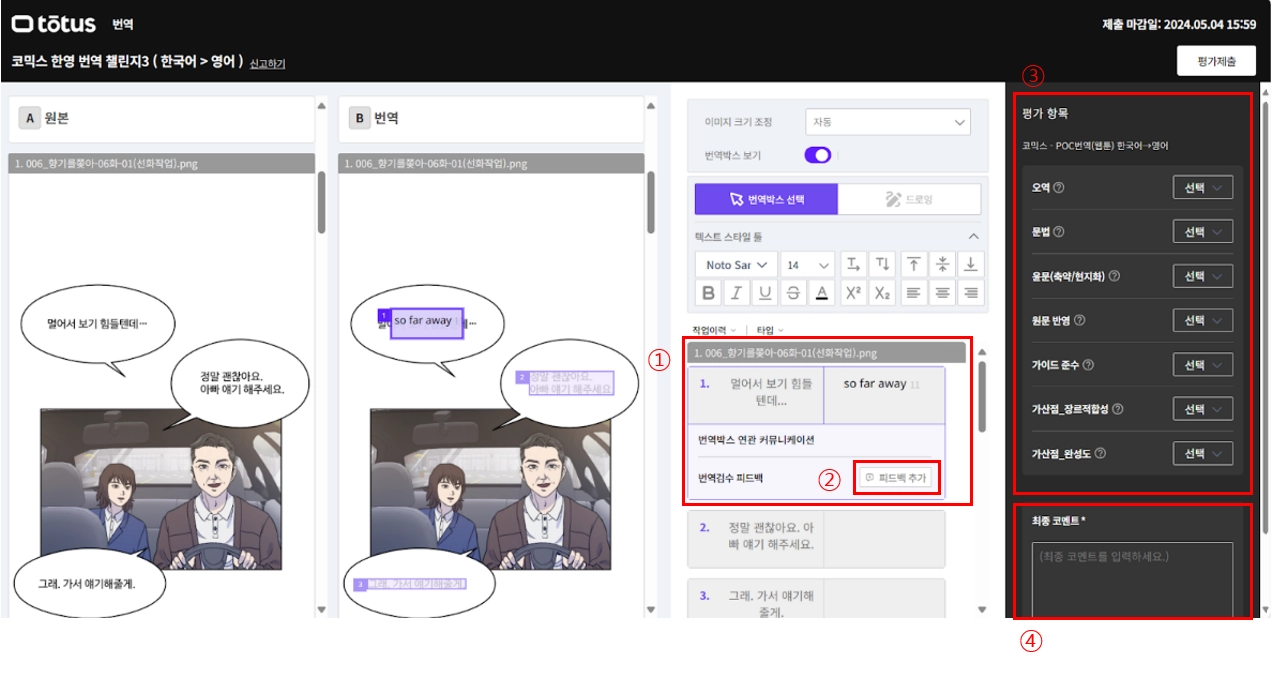
Task: Click the 번역 panel file name header
Action: (x=491, y=164)
